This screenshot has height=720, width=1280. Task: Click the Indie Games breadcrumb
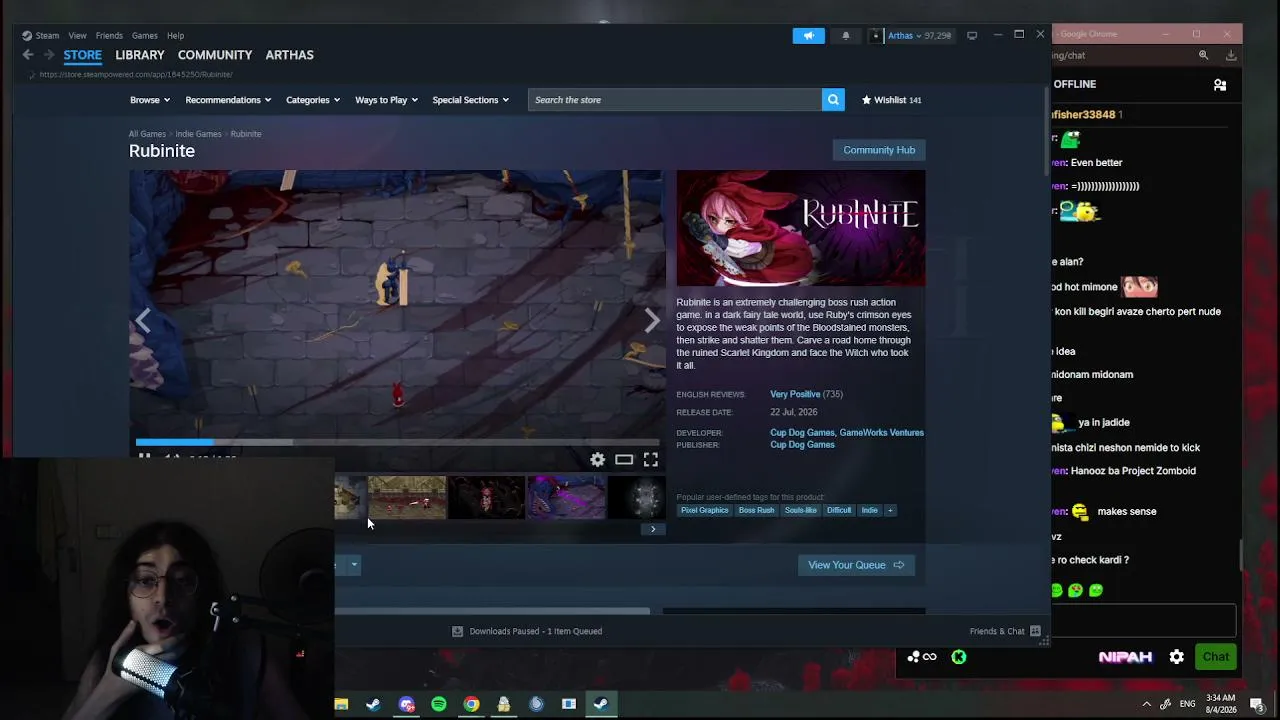pyautogui.click(x=198, y=134)
